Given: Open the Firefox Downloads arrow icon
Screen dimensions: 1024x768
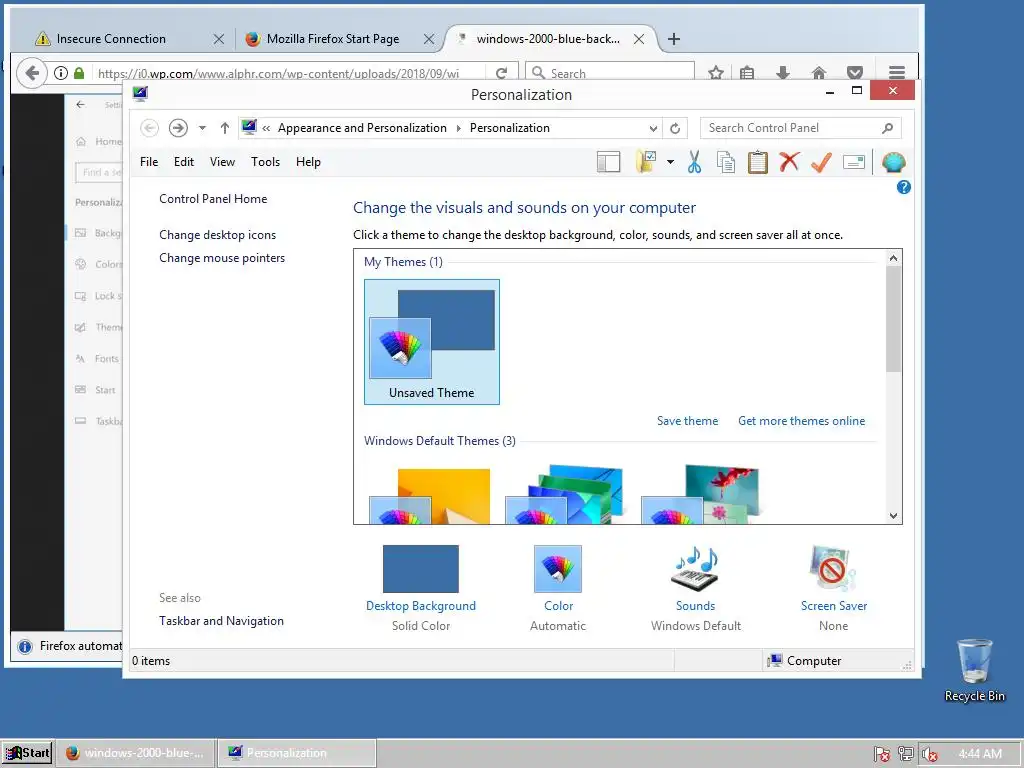Looking at the screenshot, I should point(783,72).
